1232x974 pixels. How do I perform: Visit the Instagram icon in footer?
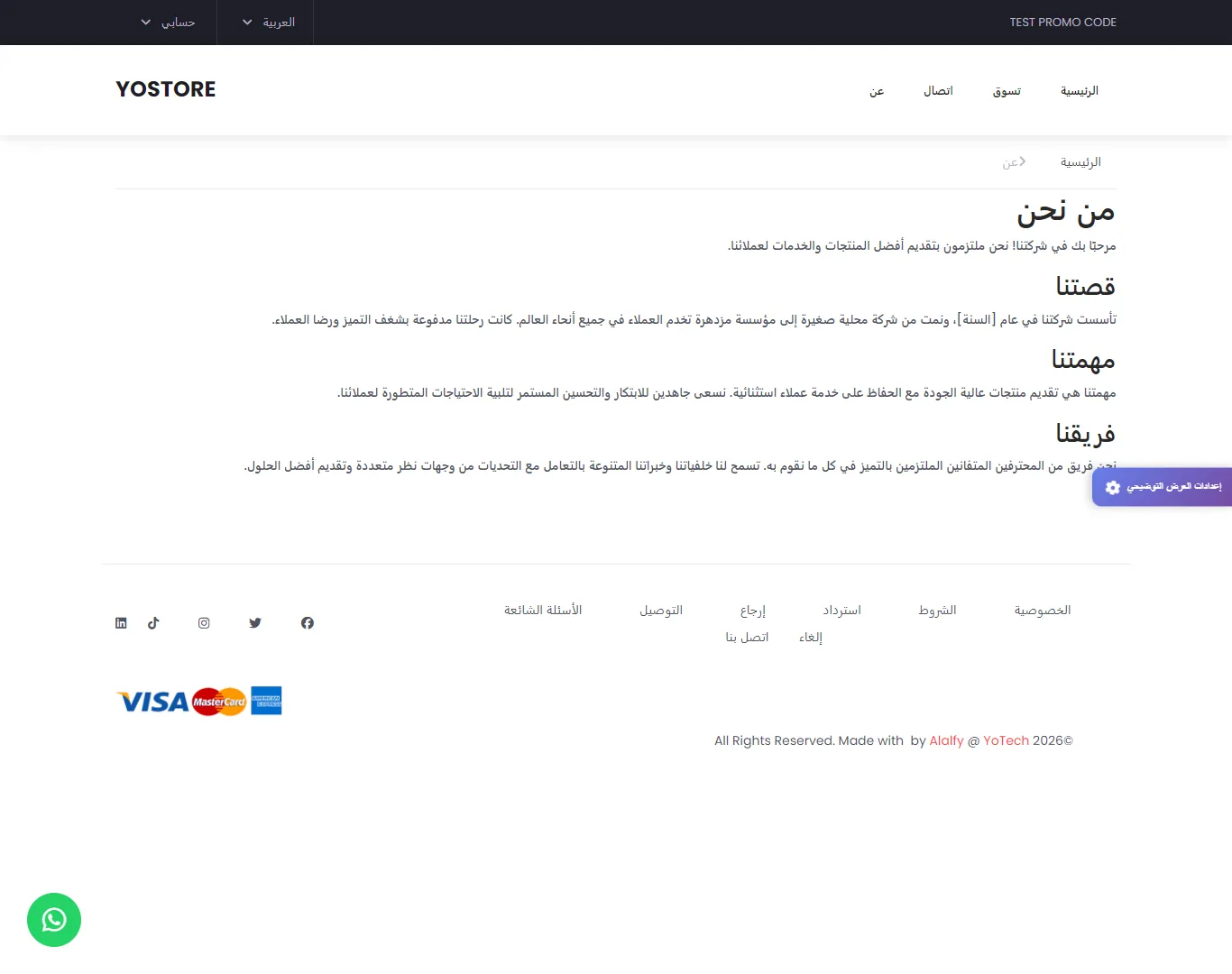pos(204,623)
